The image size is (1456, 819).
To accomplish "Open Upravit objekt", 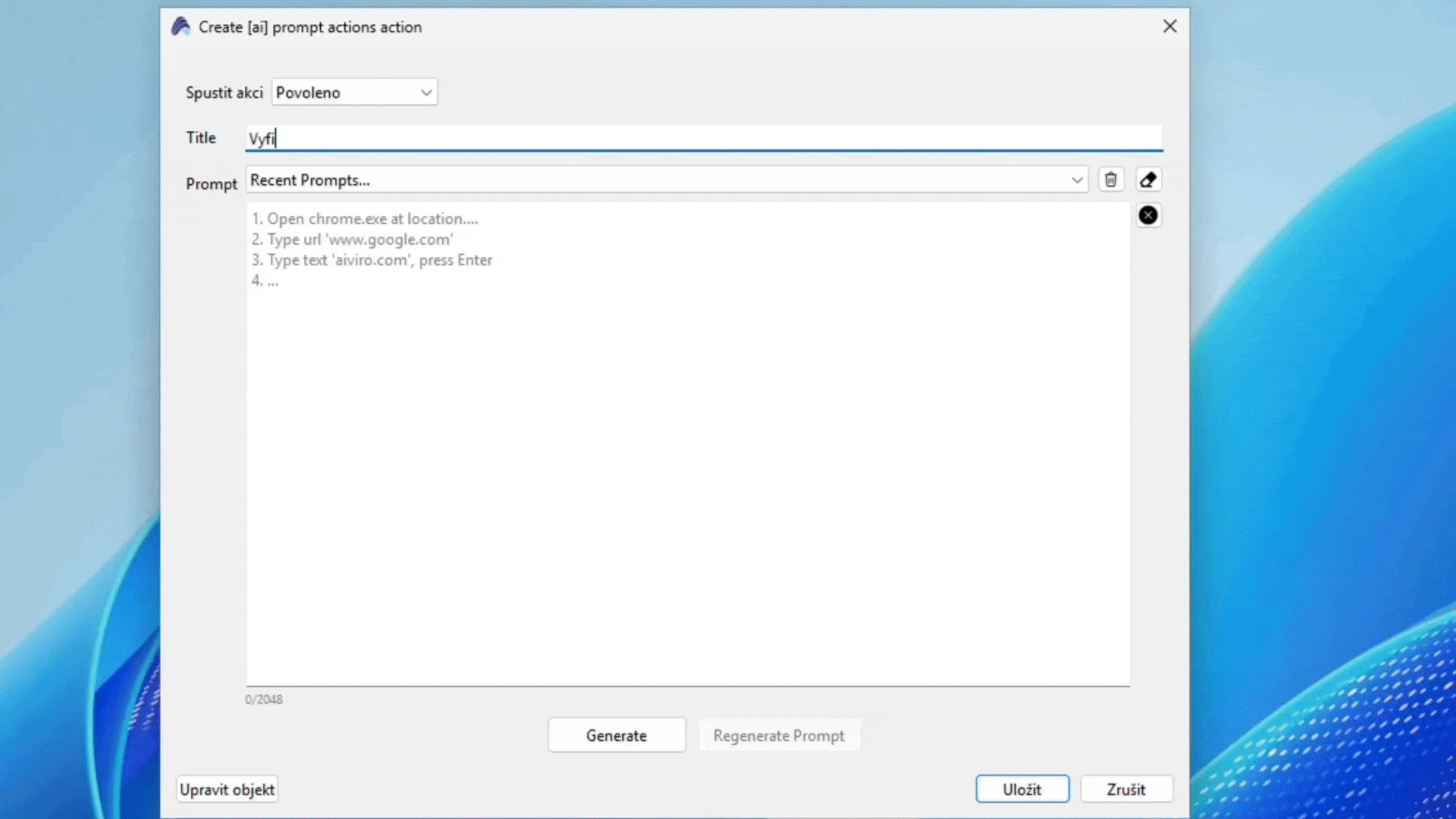I will pos(227,789).
